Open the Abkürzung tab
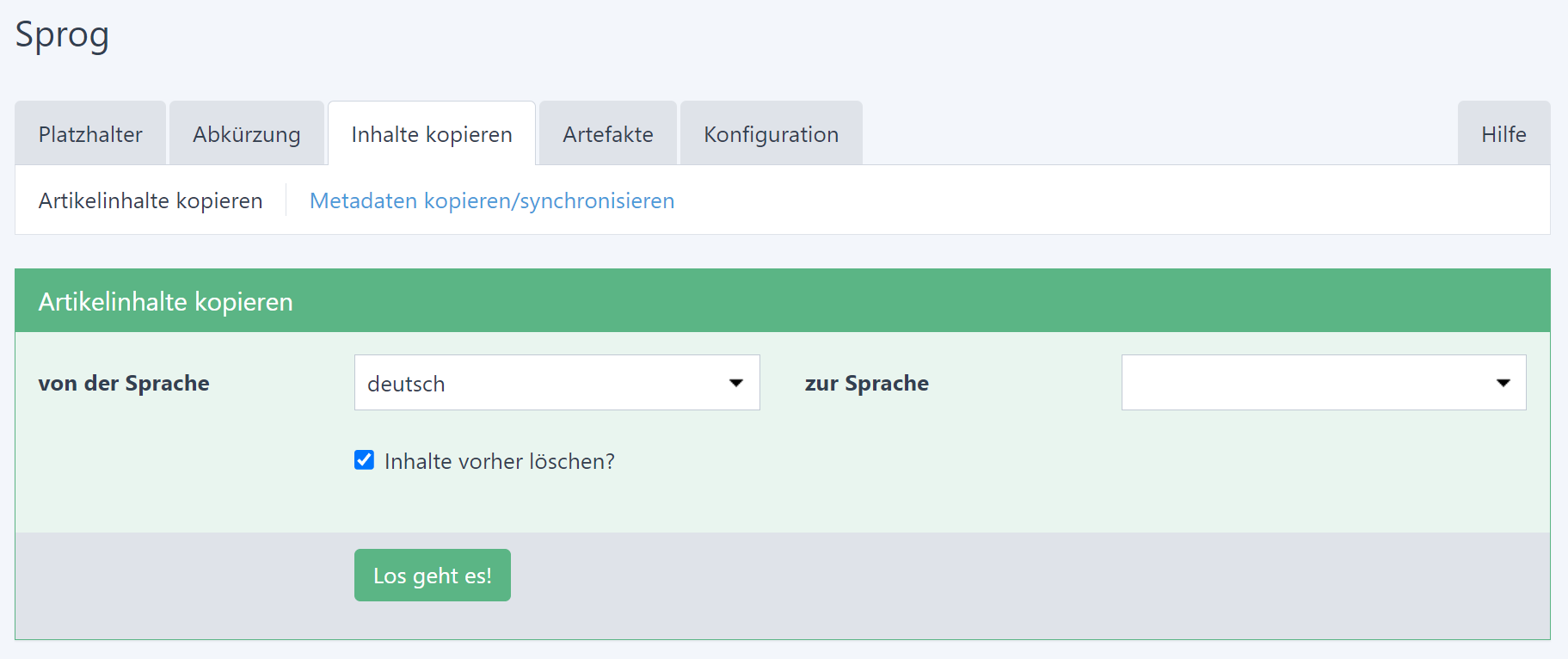Viewport: 1568px width, 659px height. tap(246, 134)
